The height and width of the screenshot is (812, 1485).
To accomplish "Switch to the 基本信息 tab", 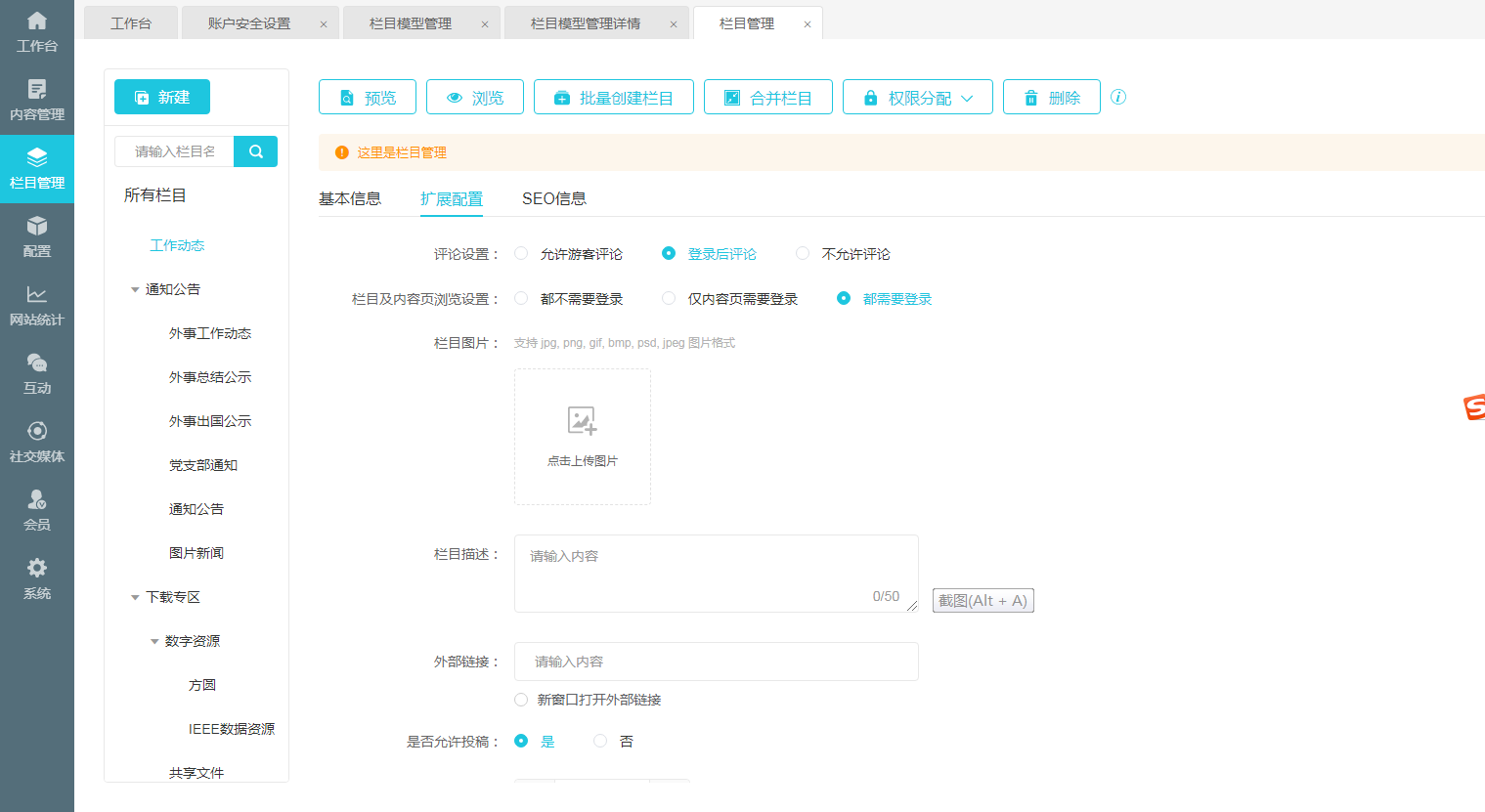I will coord(350,198).
